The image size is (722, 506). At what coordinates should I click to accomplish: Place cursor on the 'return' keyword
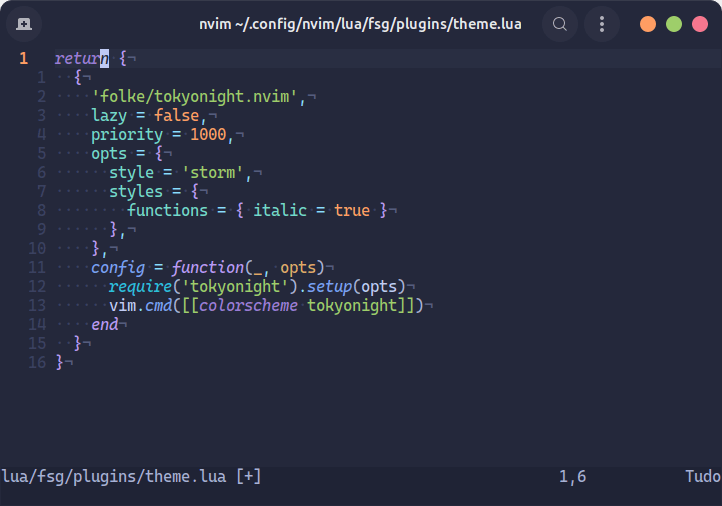point(82,58)
